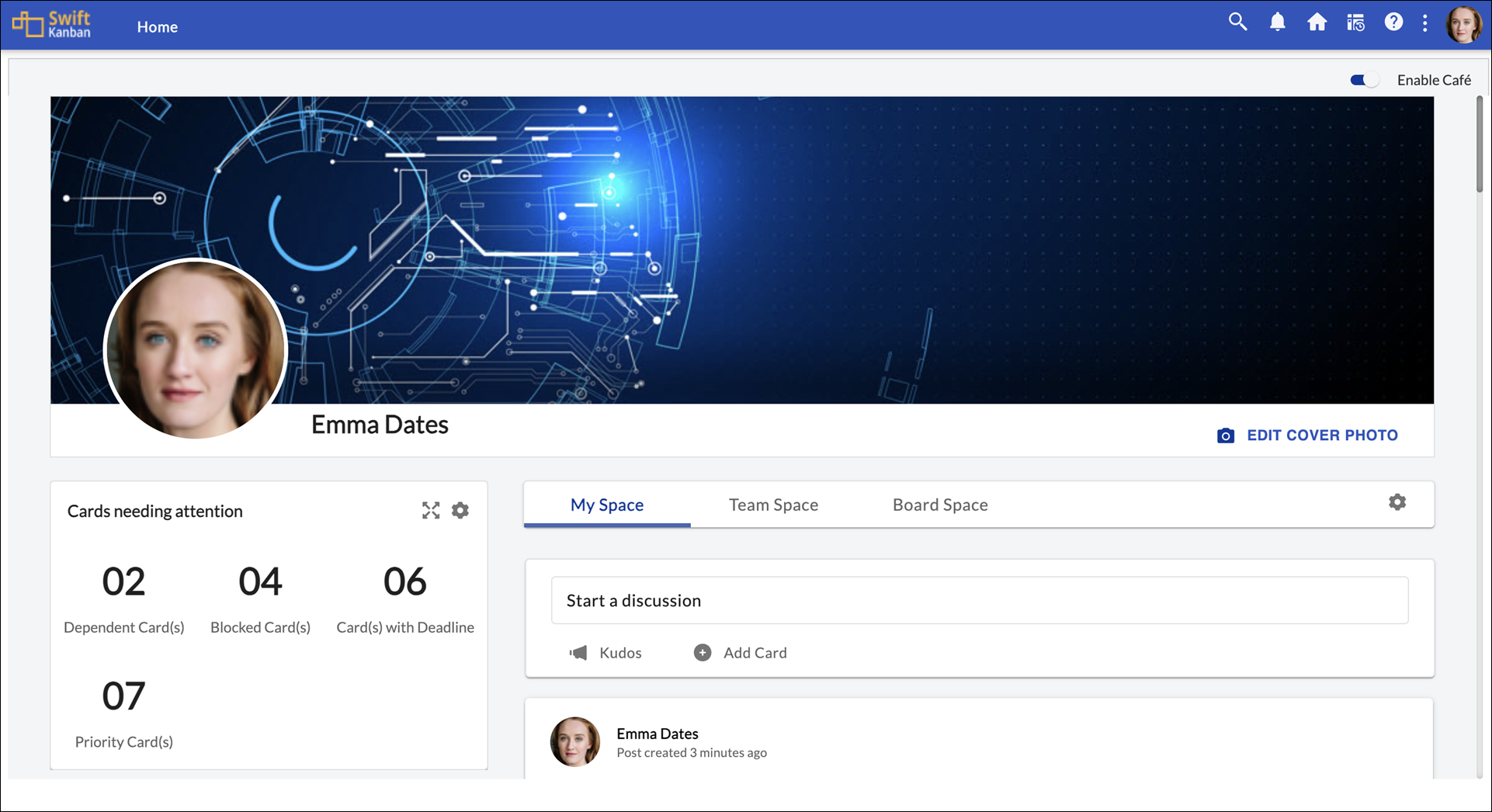
Task: Click the Start a discussion field
Action: coord(979,600)
